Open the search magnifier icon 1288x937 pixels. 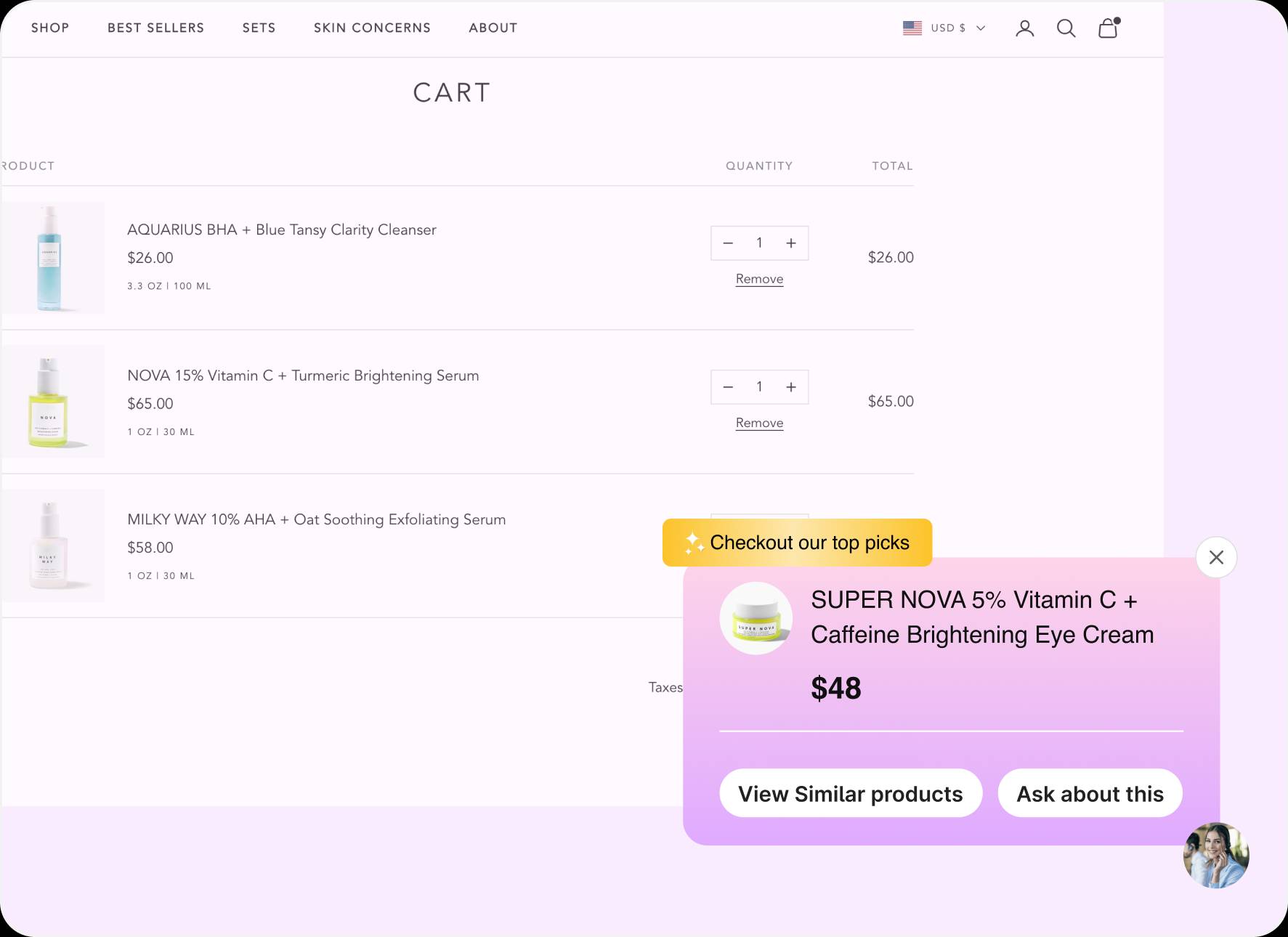(x=1066, y=28)
